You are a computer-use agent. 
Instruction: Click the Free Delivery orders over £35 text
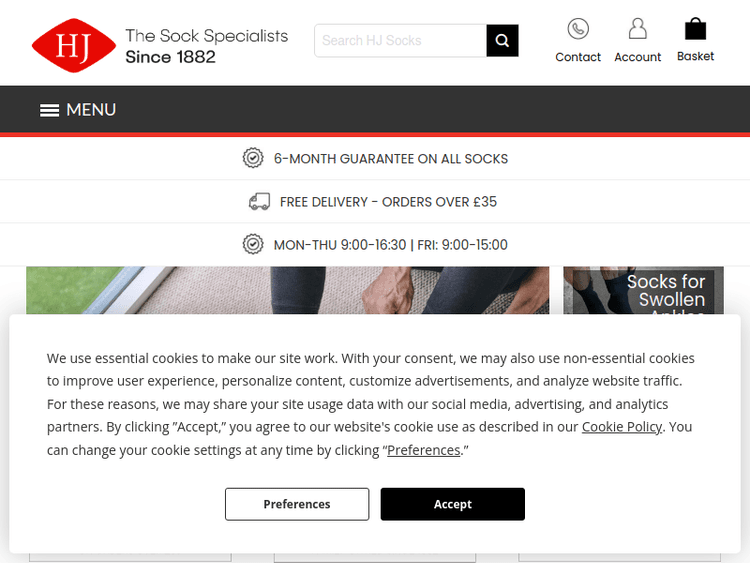tap(388, 202)
